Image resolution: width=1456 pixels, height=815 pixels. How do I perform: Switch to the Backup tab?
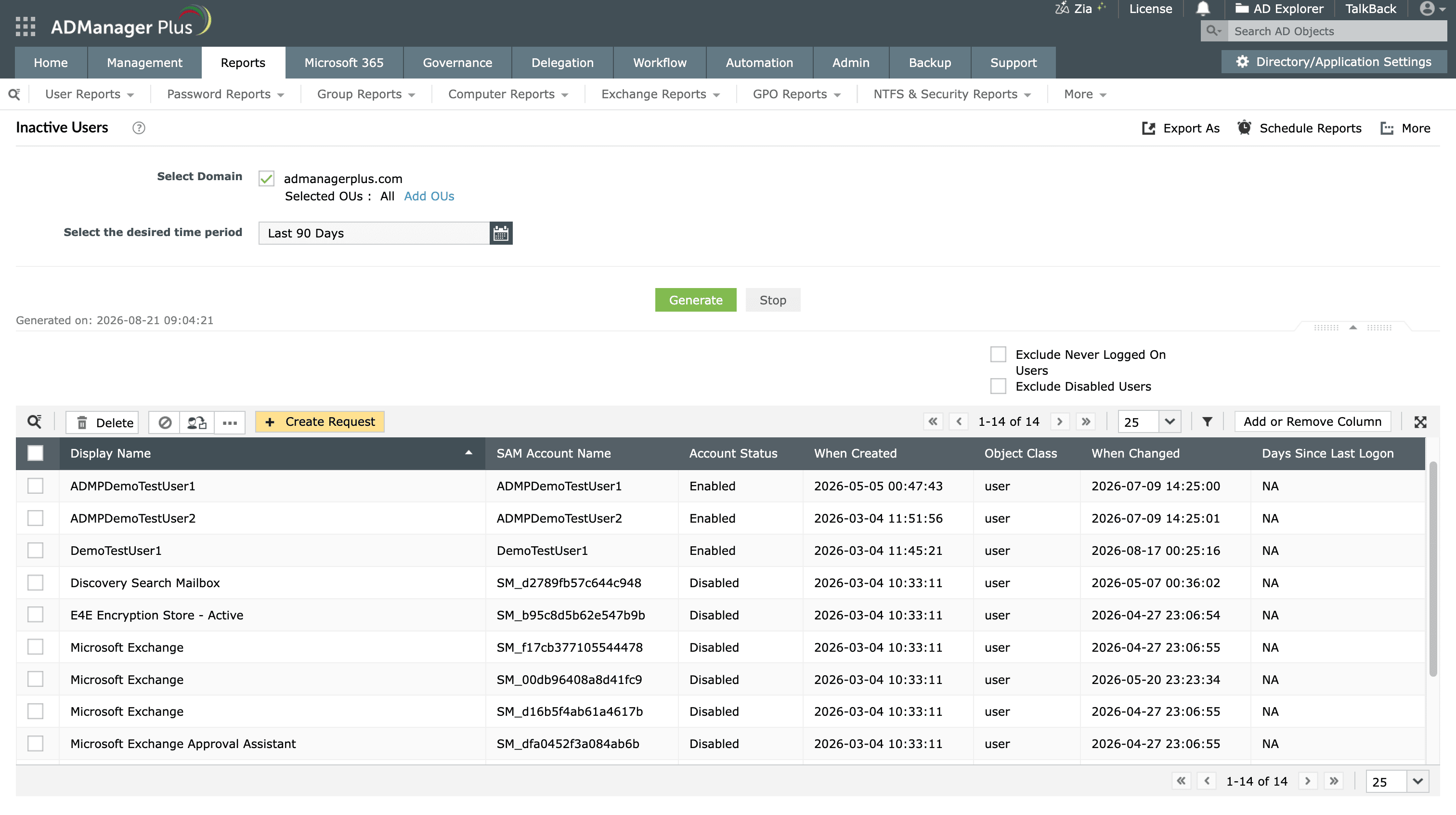click(x=930, y=63)
